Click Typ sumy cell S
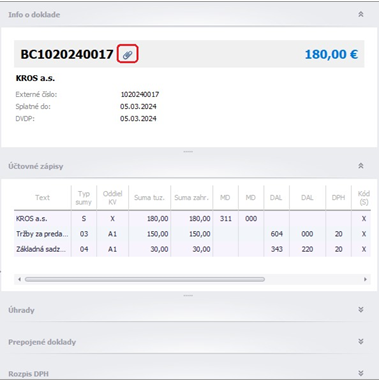This screenshot has width=379, height=380. [84, 219]
